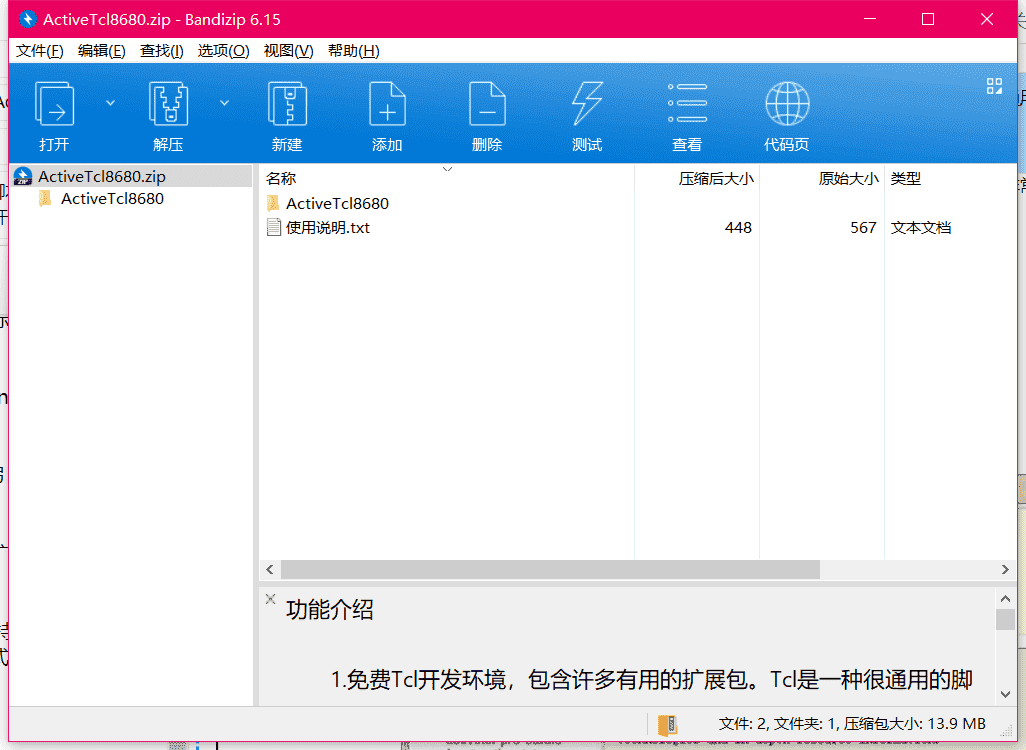Click the 文本文档 type cell
The width and height of the screenshot is (1026, 750).
[x=921, y=228]
